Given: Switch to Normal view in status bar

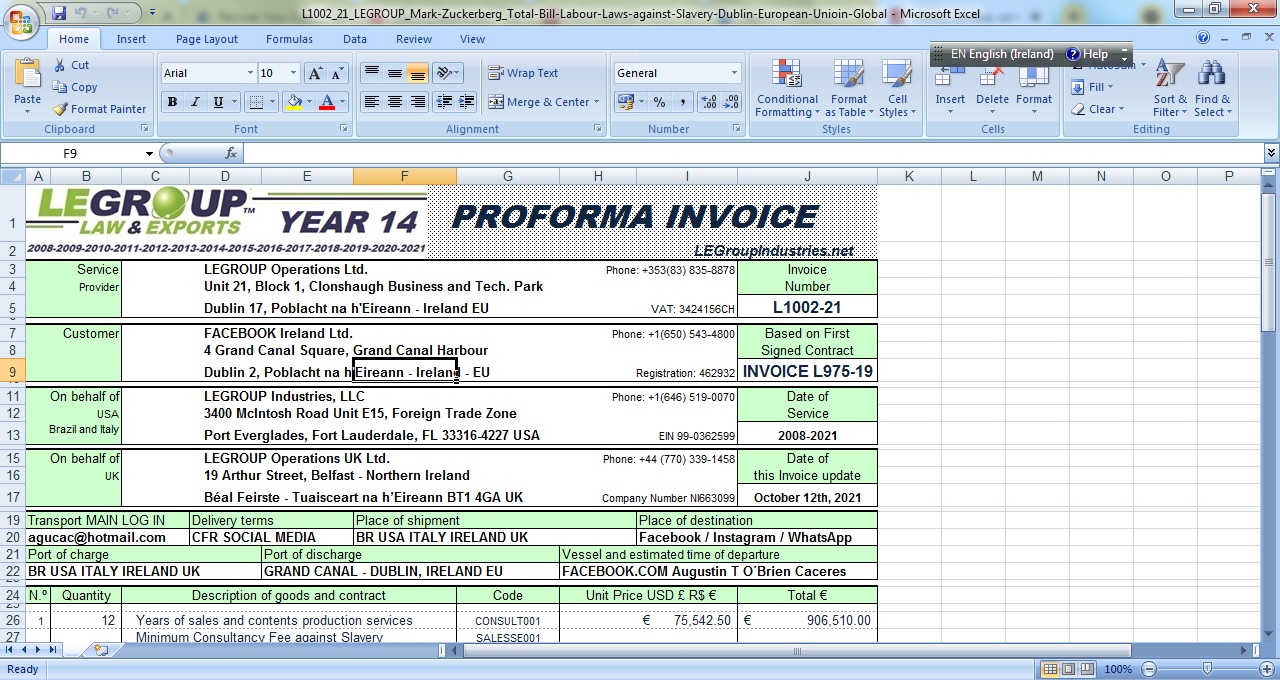Looking at the screenshot, I should click(1050, 669).
